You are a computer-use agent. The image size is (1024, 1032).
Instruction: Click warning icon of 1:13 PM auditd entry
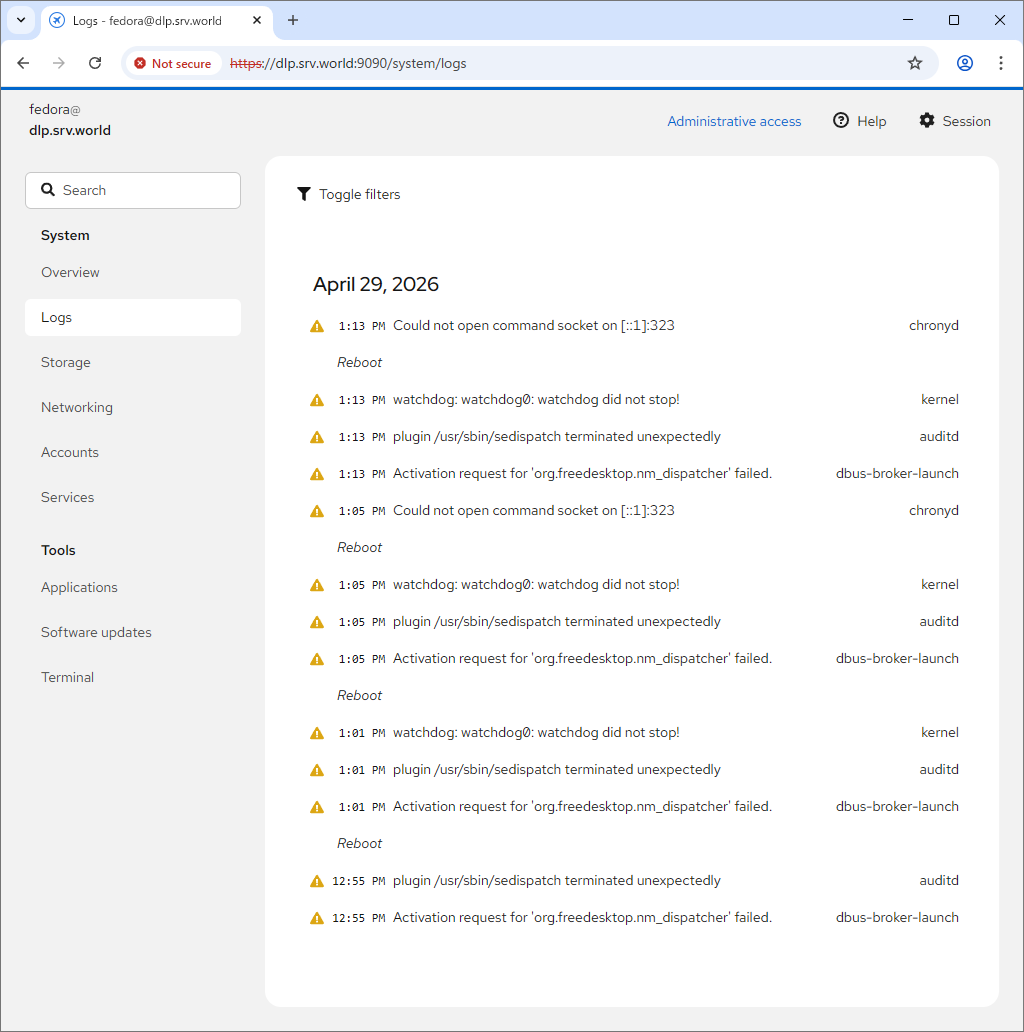coord(317,437)
